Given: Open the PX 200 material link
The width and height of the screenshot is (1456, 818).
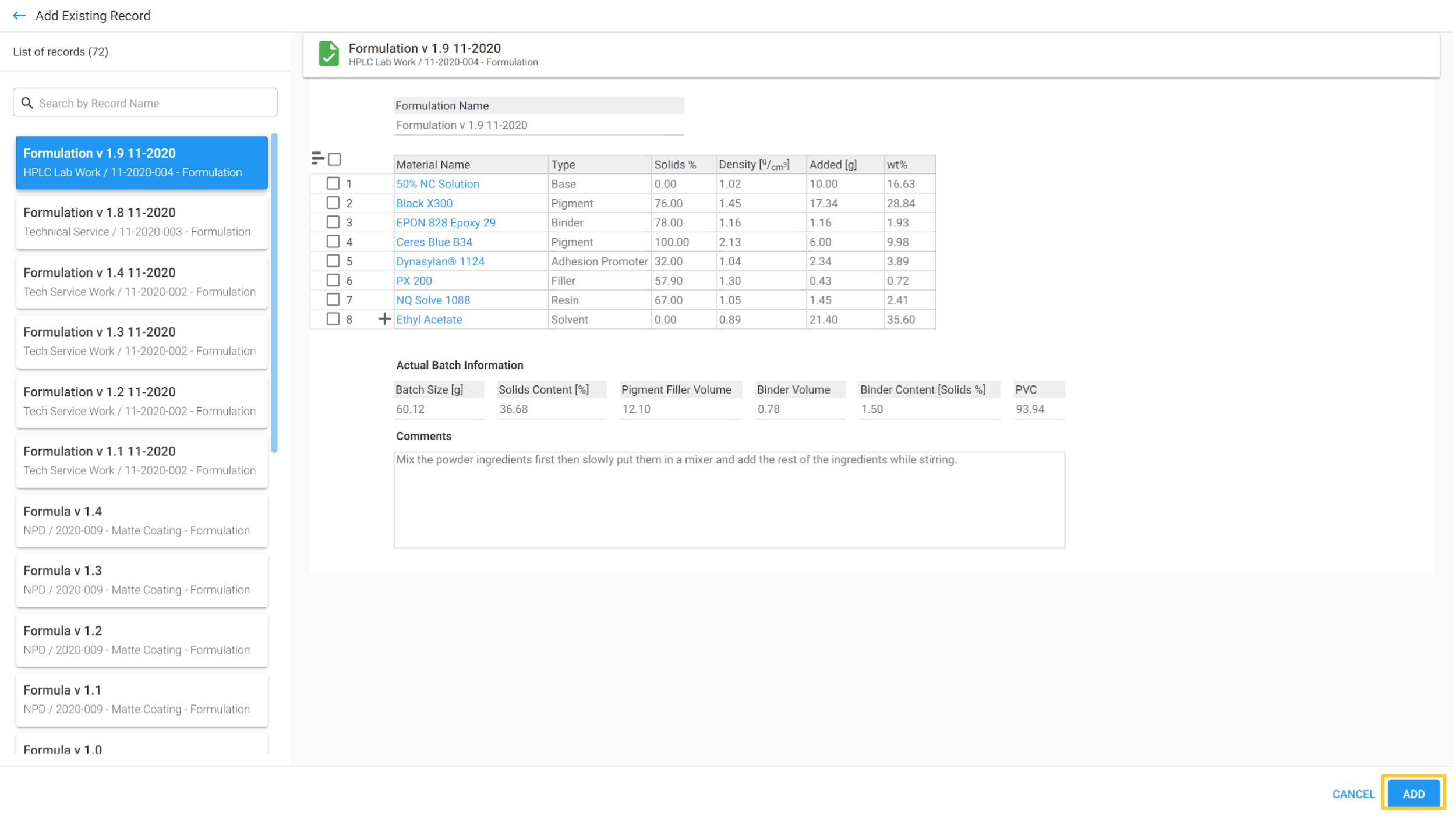Looking at the screenshot, I should pyautogui.click(x=415, y=281).
